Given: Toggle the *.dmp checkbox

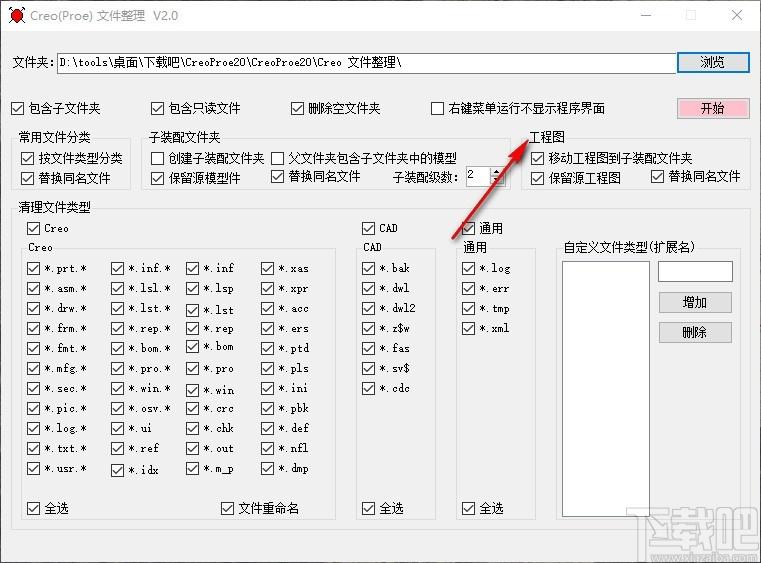Looking at the screenshot, I should tap(267, 468).
